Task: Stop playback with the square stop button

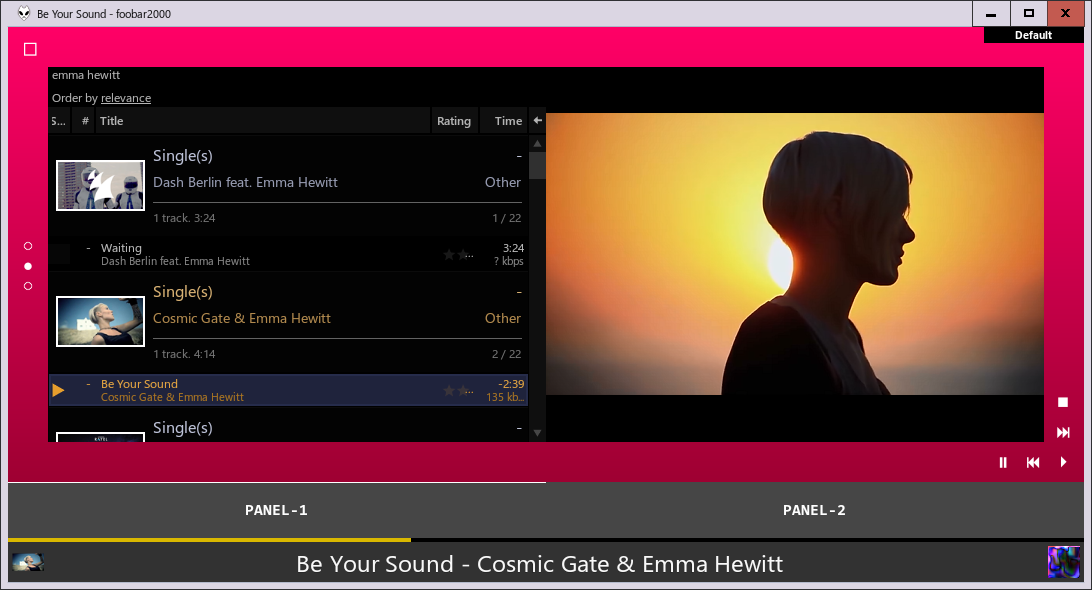Action: click(x=1063, y=402)
